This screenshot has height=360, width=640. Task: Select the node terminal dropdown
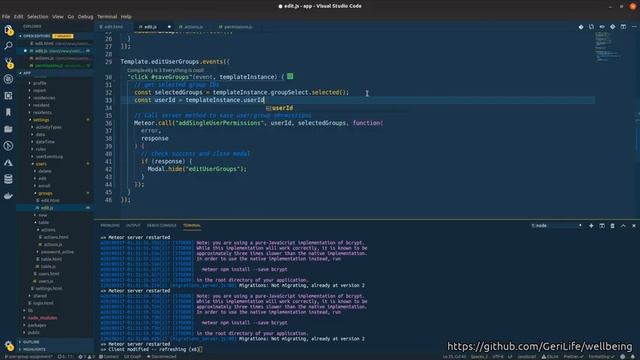(556, 225)
